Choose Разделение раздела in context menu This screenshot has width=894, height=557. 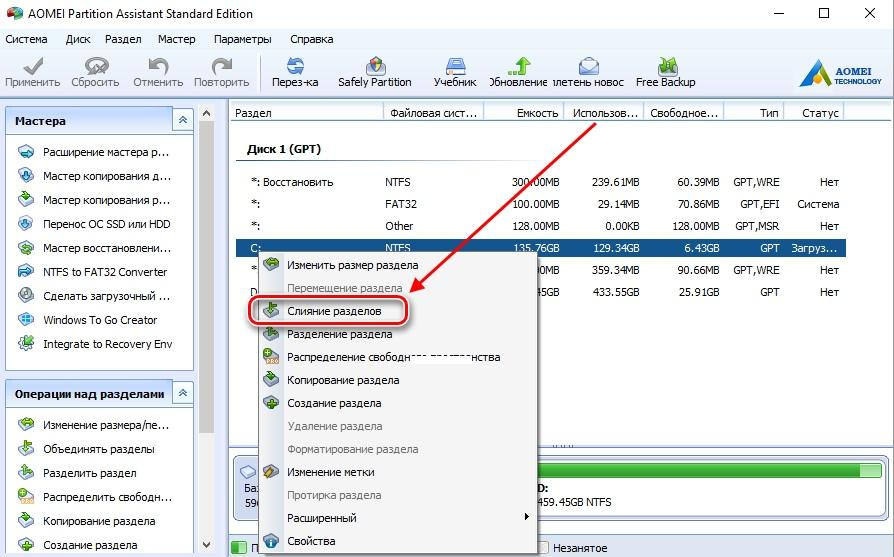tap(398, 334)
